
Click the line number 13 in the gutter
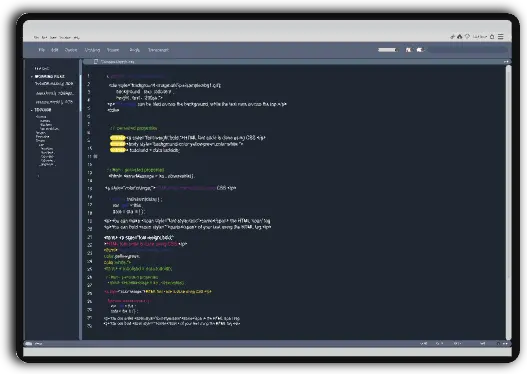coord(90,173)
